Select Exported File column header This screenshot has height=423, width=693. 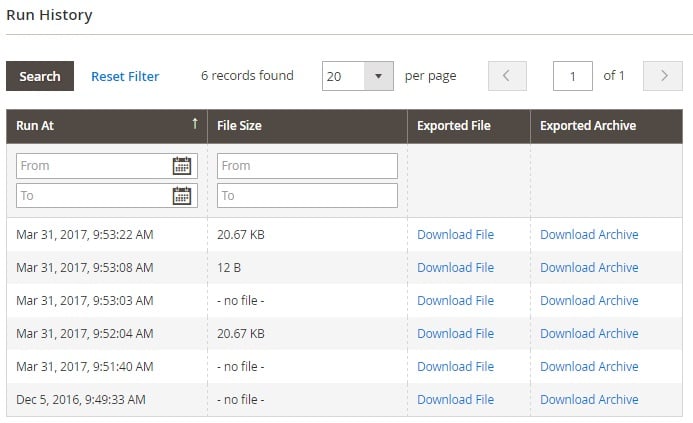[468, 126]
